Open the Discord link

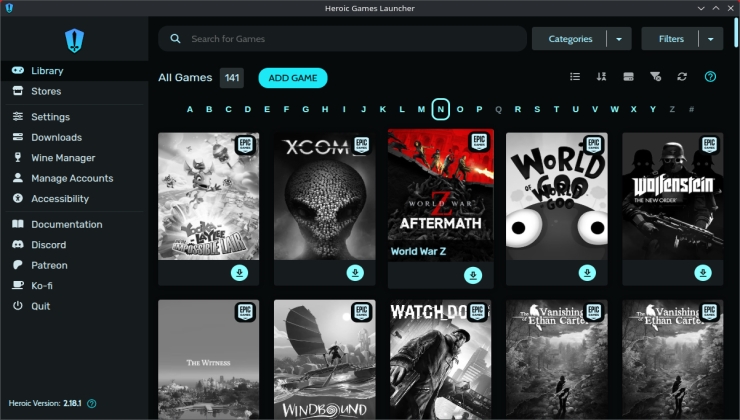[75, 244]
